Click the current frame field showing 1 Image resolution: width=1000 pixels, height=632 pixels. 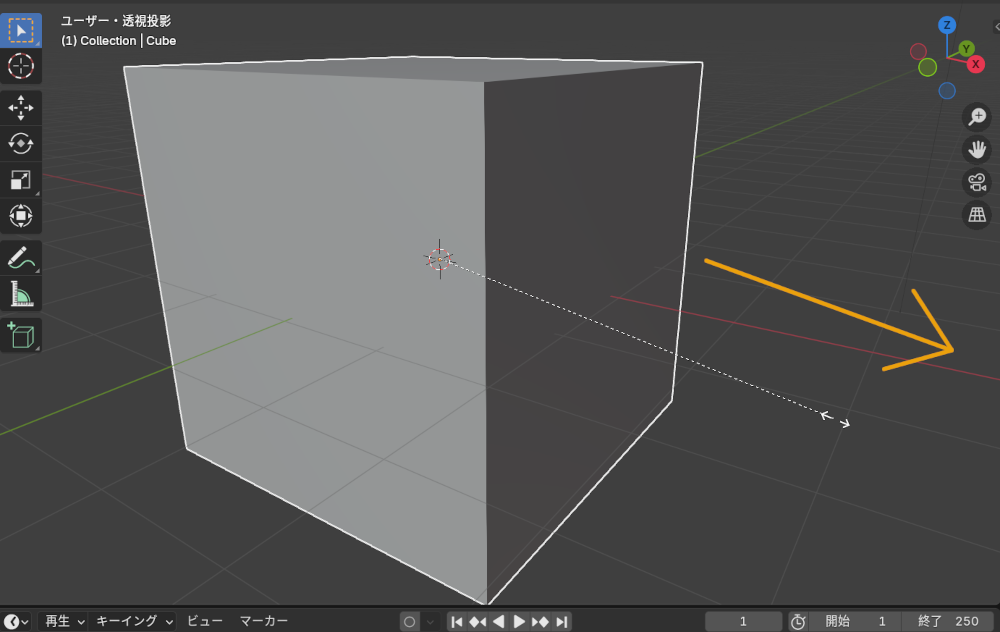(744, 621)
